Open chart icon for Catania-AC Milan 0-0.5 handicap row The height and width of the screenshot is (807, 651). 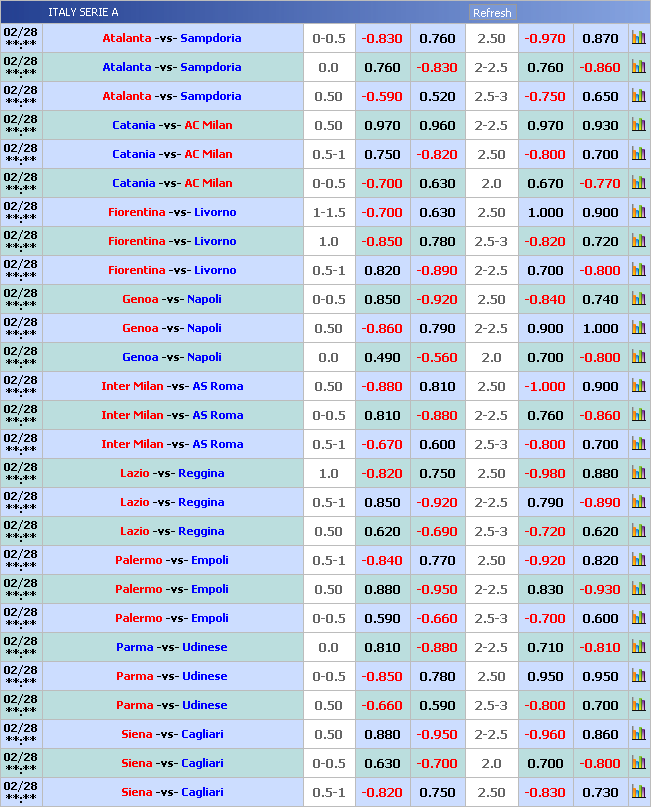point(639,183)
